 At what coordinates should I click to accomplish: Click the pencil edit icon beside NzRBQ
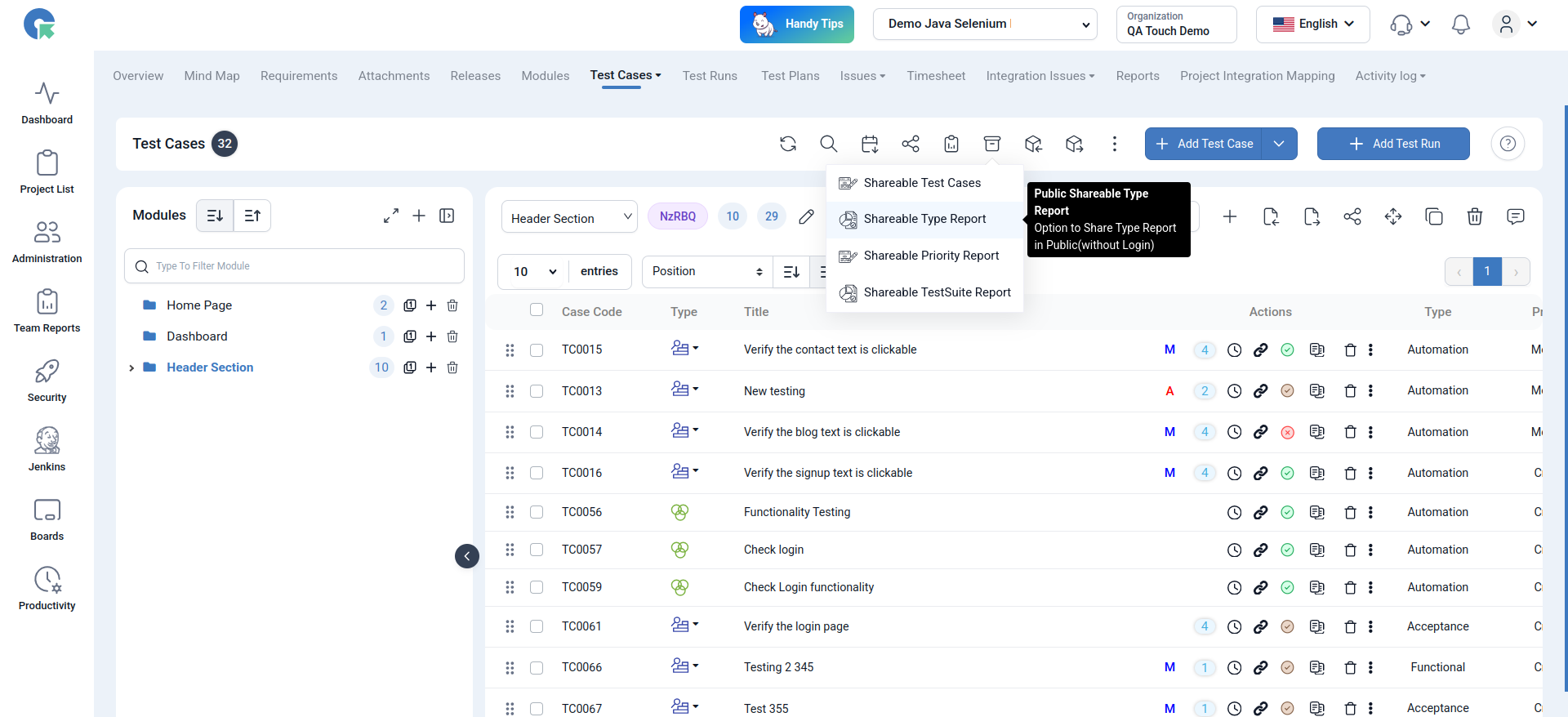806,216
